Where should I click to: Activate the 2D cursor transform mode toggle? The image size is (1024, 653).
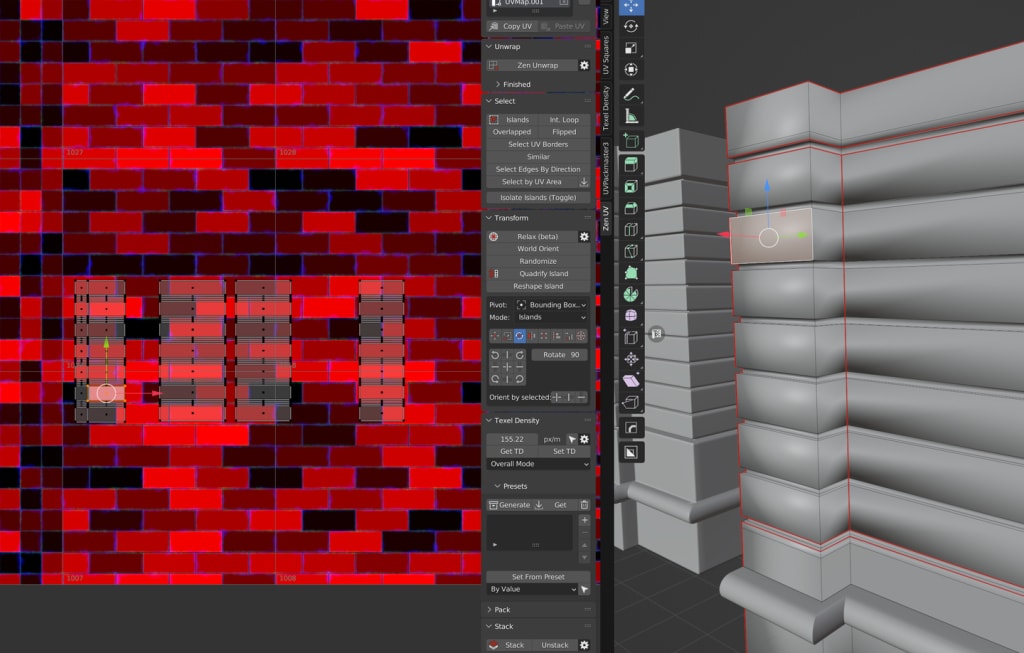[581, 336]
